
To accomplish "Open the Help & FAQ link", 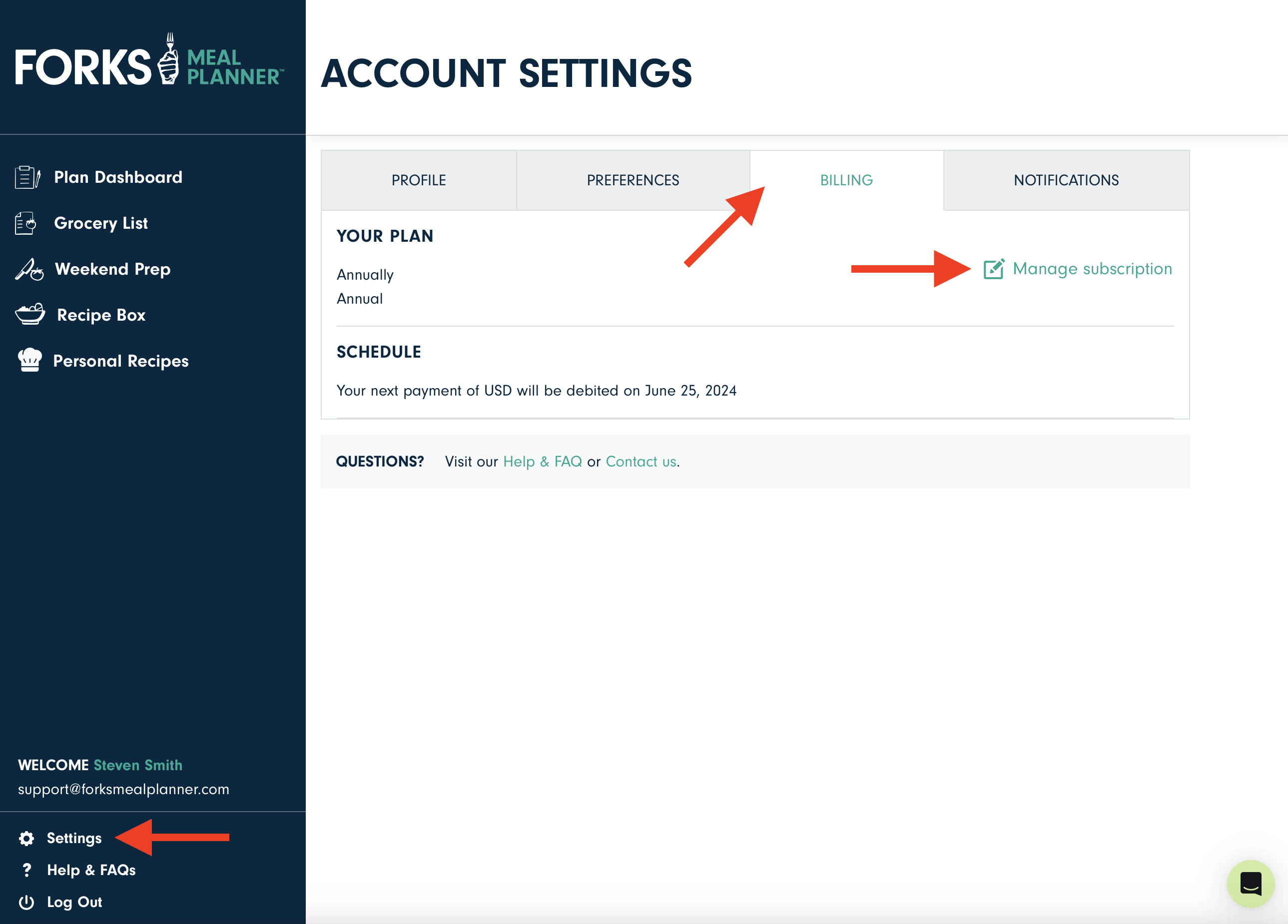I will pyautogui.click(x=543, y=462).
